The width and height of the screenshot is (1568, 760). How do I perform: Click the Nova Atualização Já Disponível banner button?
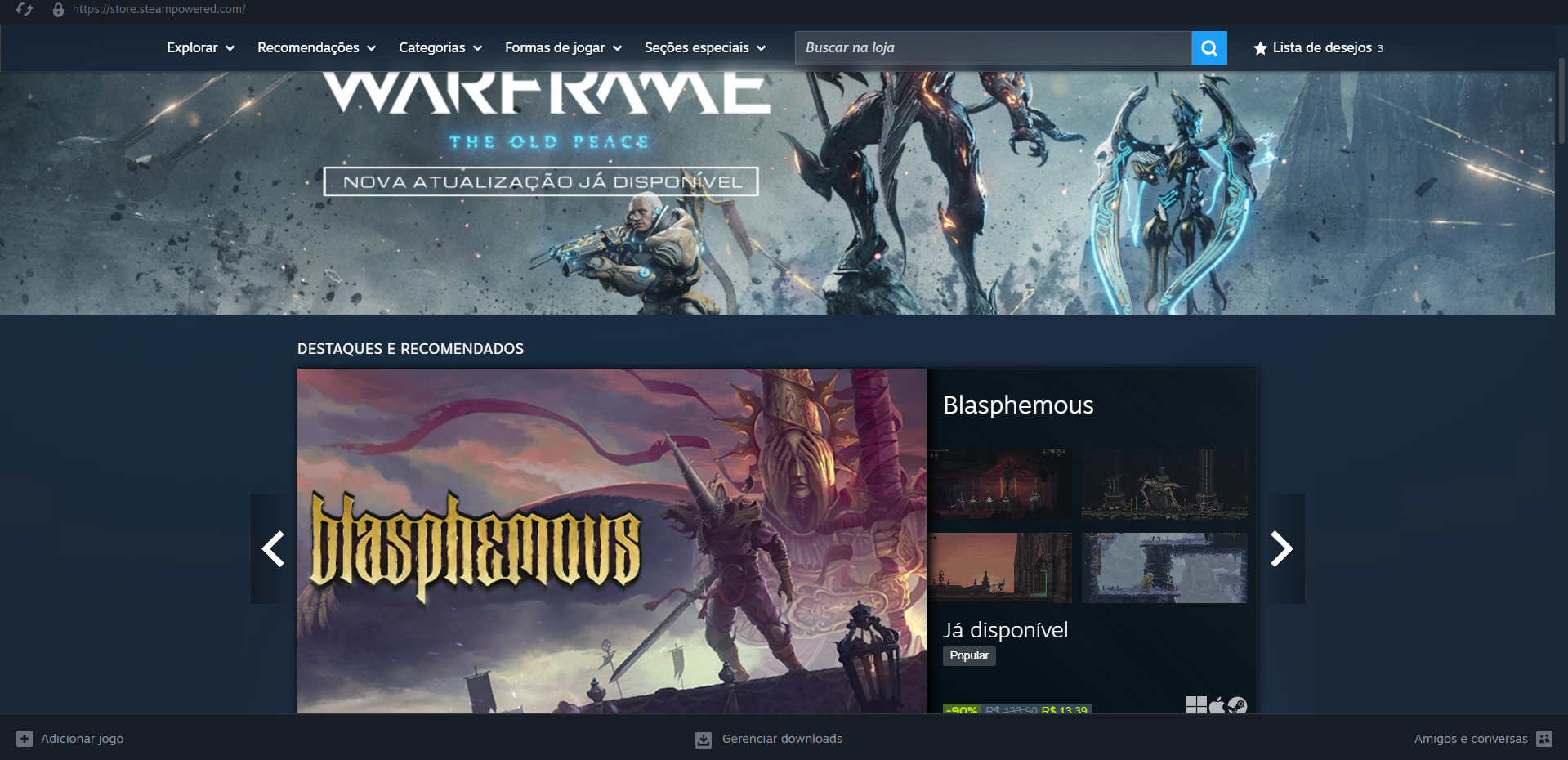click(541, 181)
